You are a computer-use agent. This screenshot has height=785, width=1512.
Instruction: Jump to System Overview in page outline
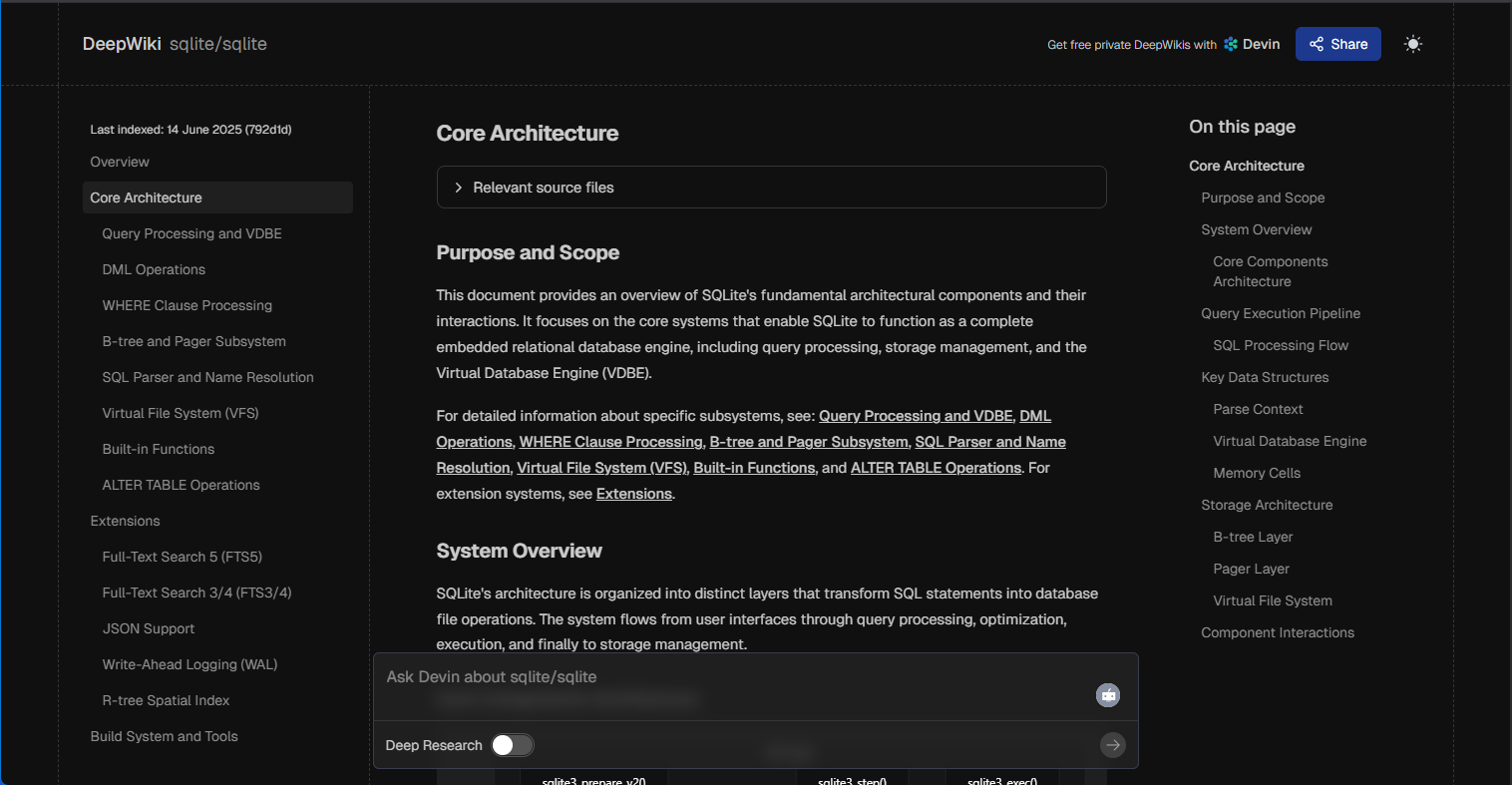tap(1257, 229)
